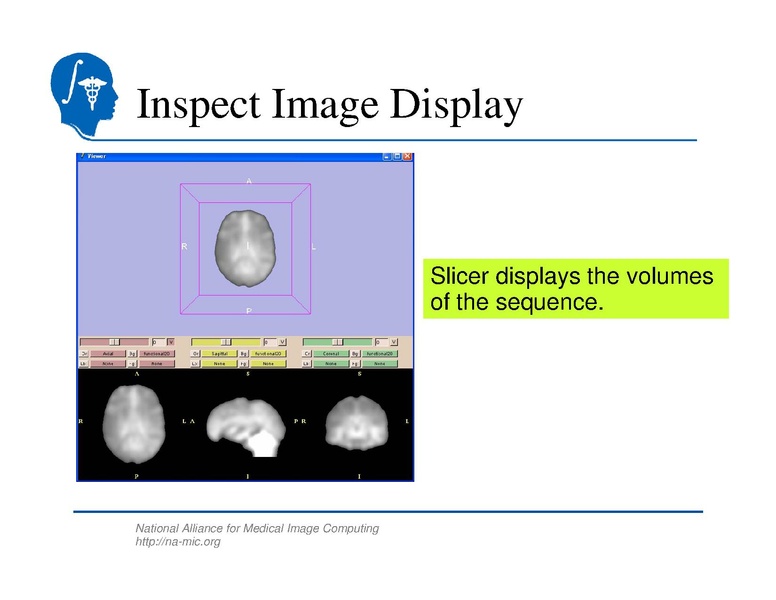Click the Slicer head logo
Viewport: 776px width, 600px height.
click(x=84, y=95)
